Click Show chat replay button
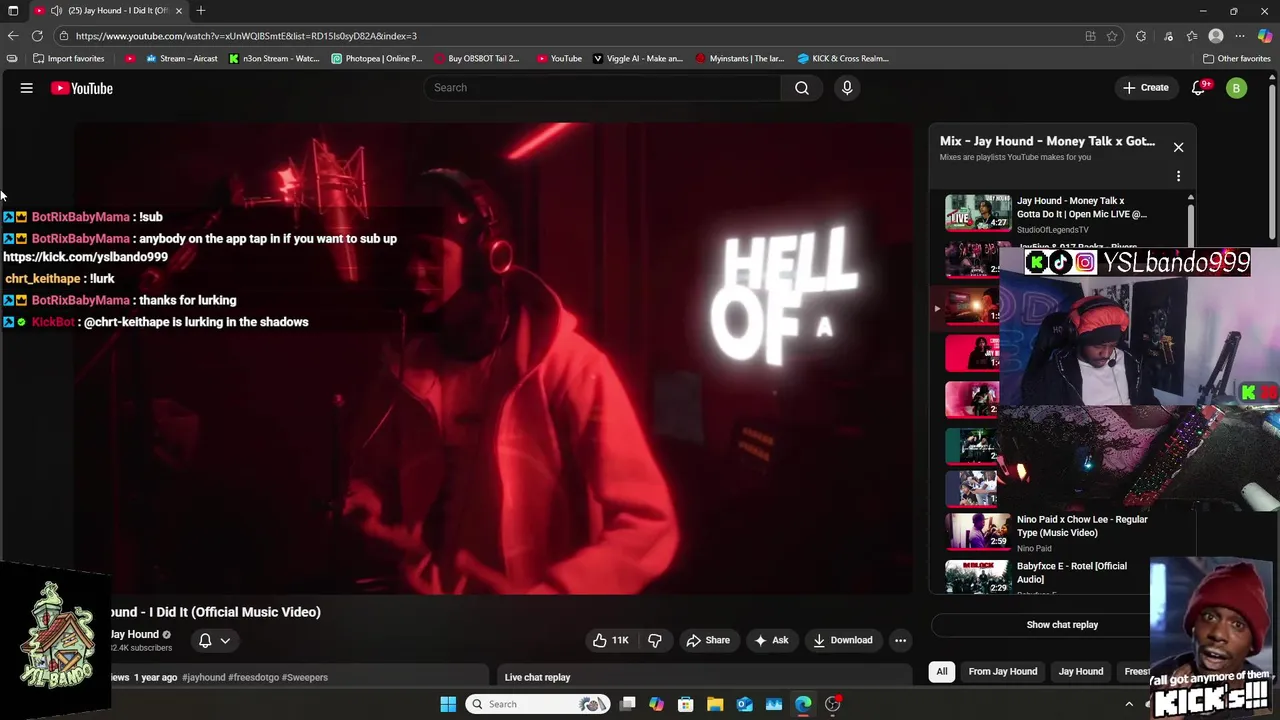Screen dimensions: 1280x720 coord(1062,625)
